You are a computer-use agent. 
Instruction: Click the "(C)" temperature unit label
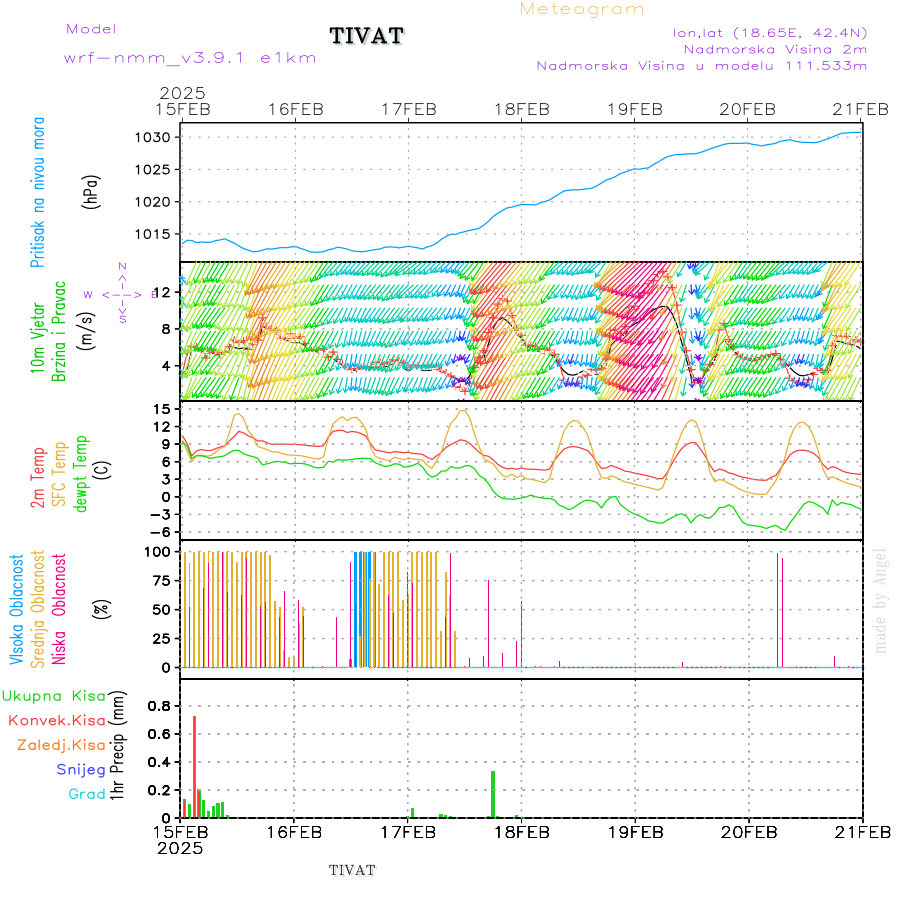[x=102, y=471]
